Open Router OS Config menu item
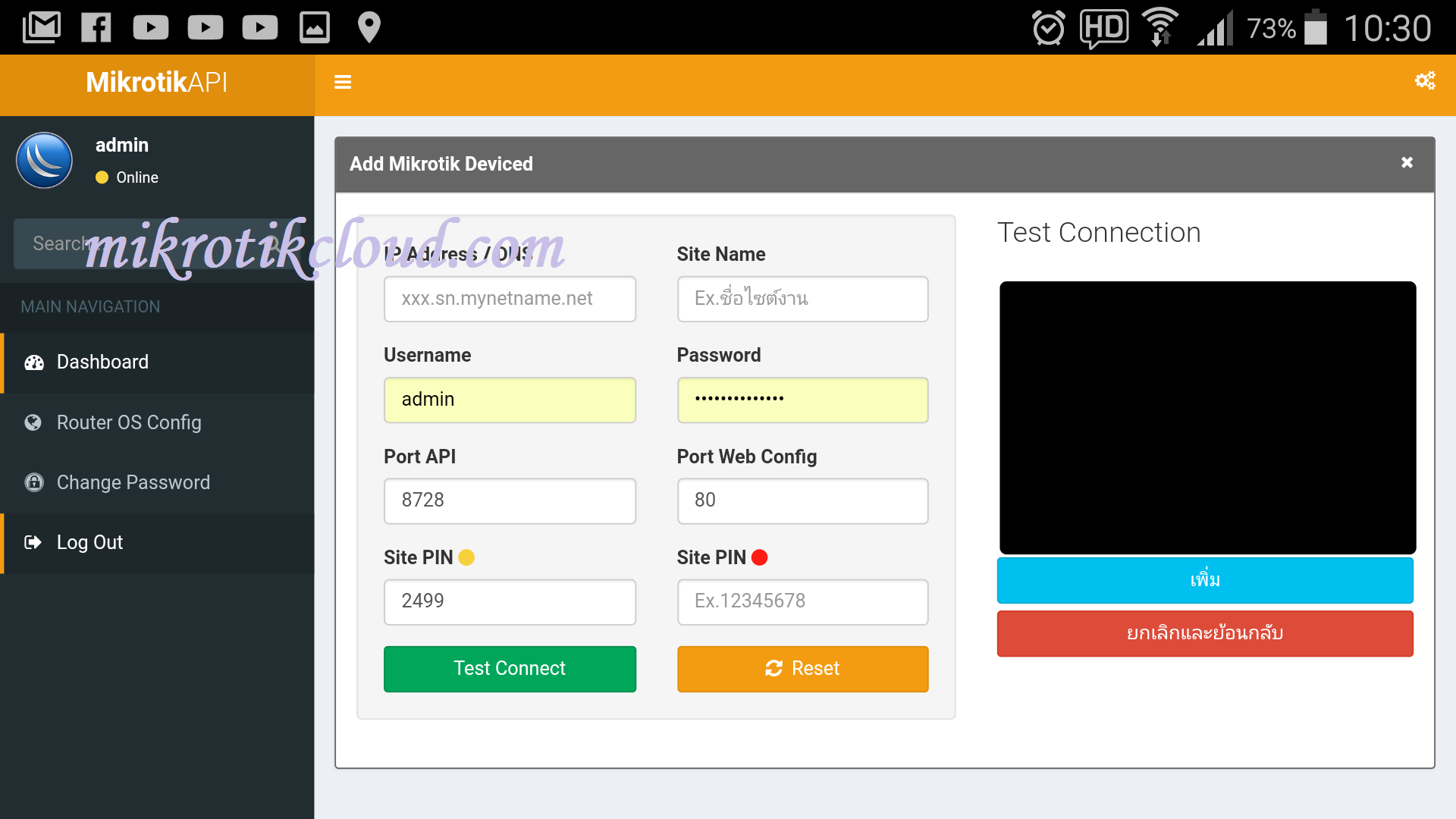The image size is (1456, 819). coord(157,422)
